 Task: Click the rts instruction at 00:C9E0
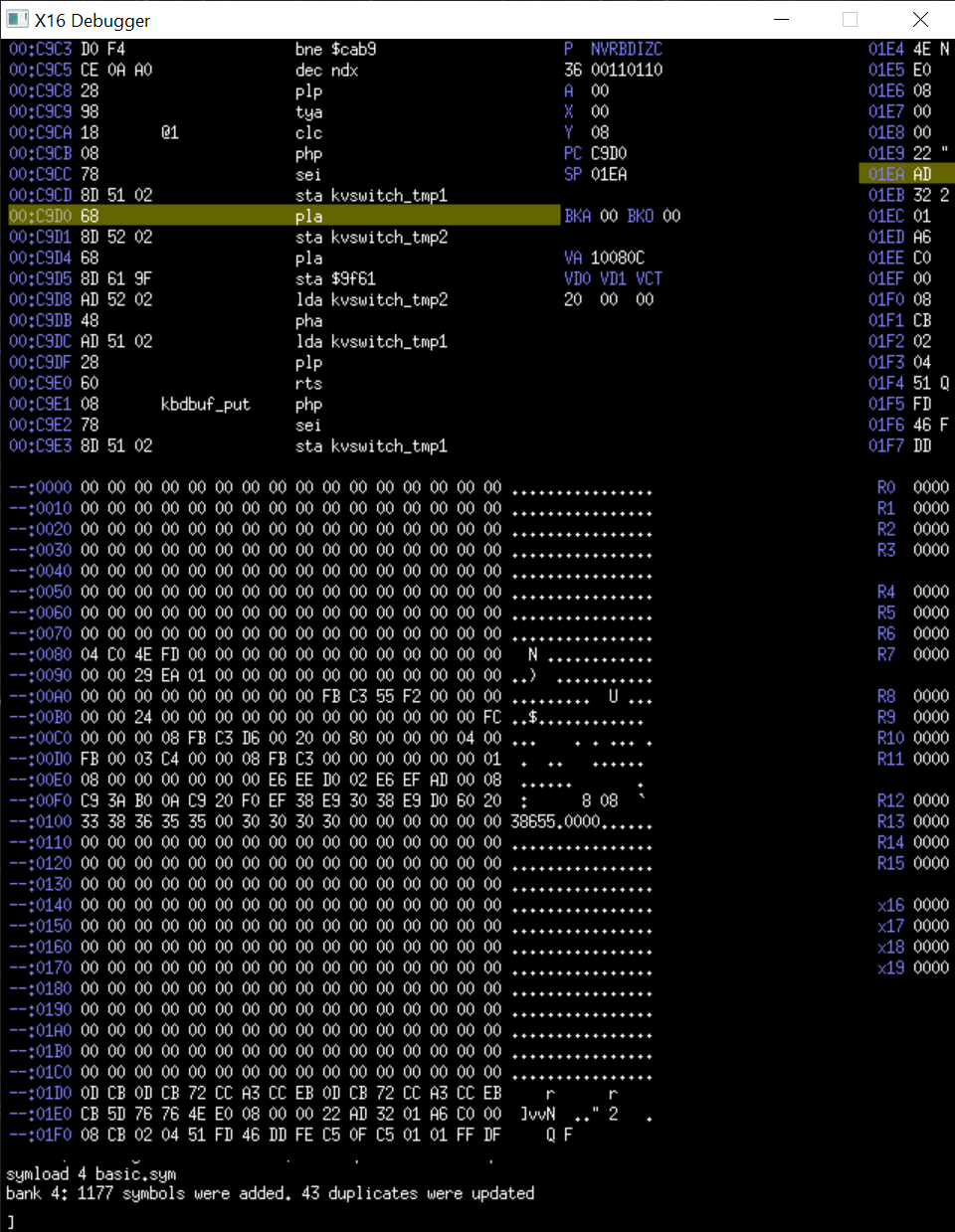(x=308, y=383)
